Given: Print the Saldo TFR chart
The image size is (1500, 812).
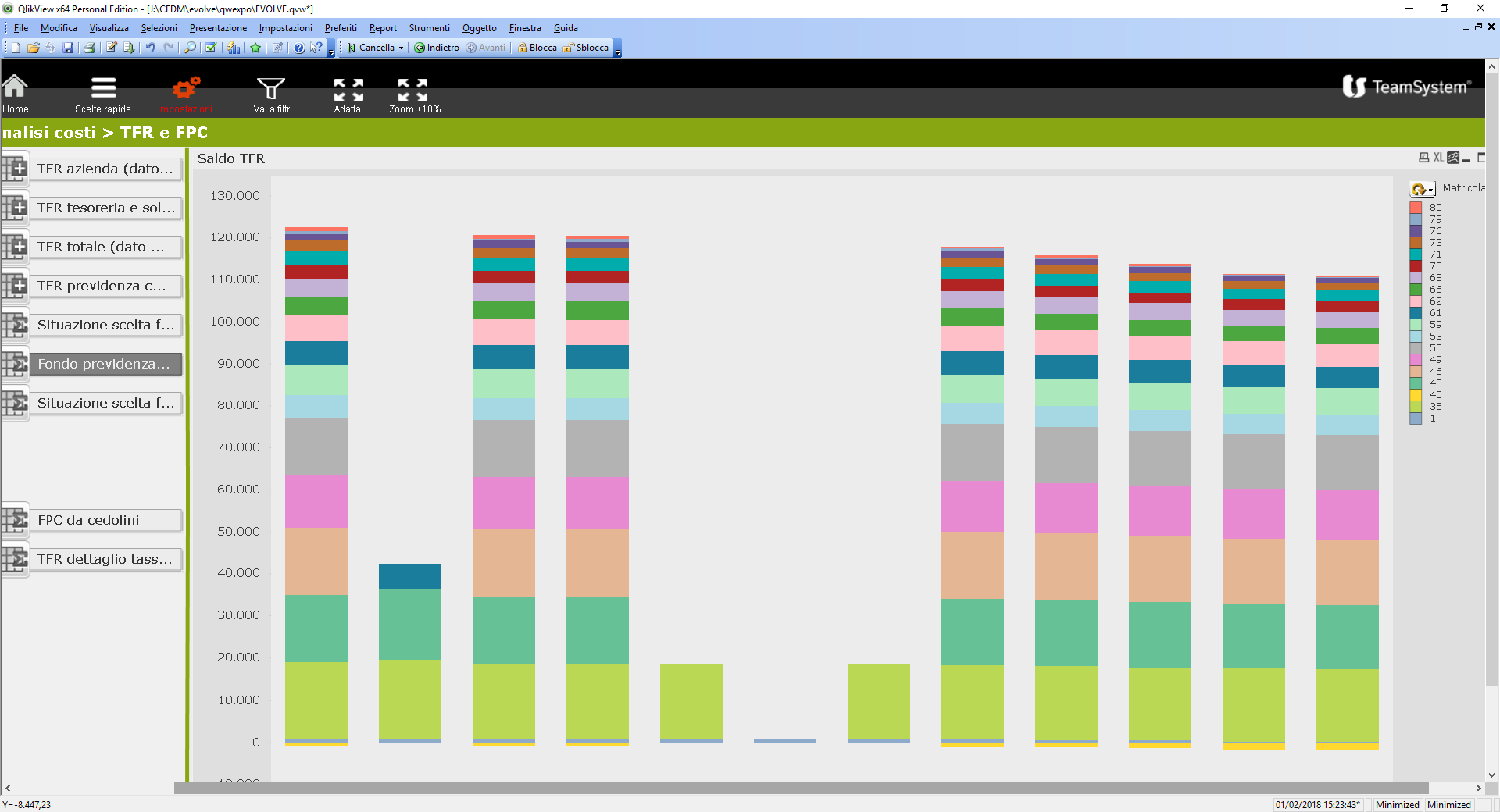Looking at the screenshot, I should (1423, 158).
